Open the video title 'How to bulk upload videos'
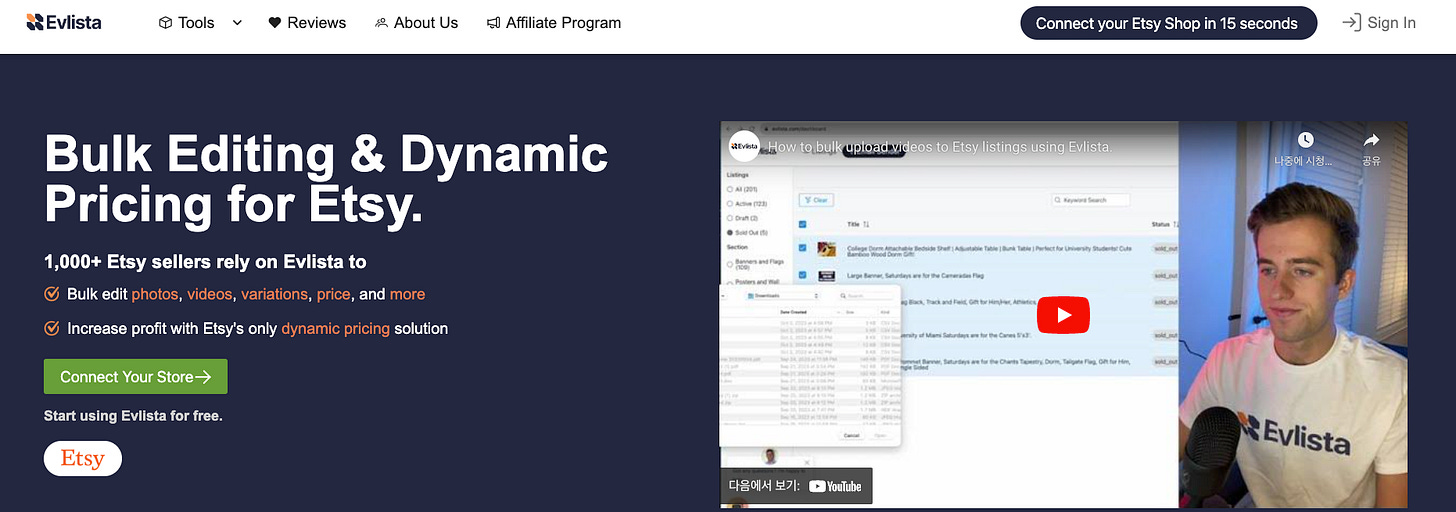Screen dimensions: 1456x512 point(940,147)
